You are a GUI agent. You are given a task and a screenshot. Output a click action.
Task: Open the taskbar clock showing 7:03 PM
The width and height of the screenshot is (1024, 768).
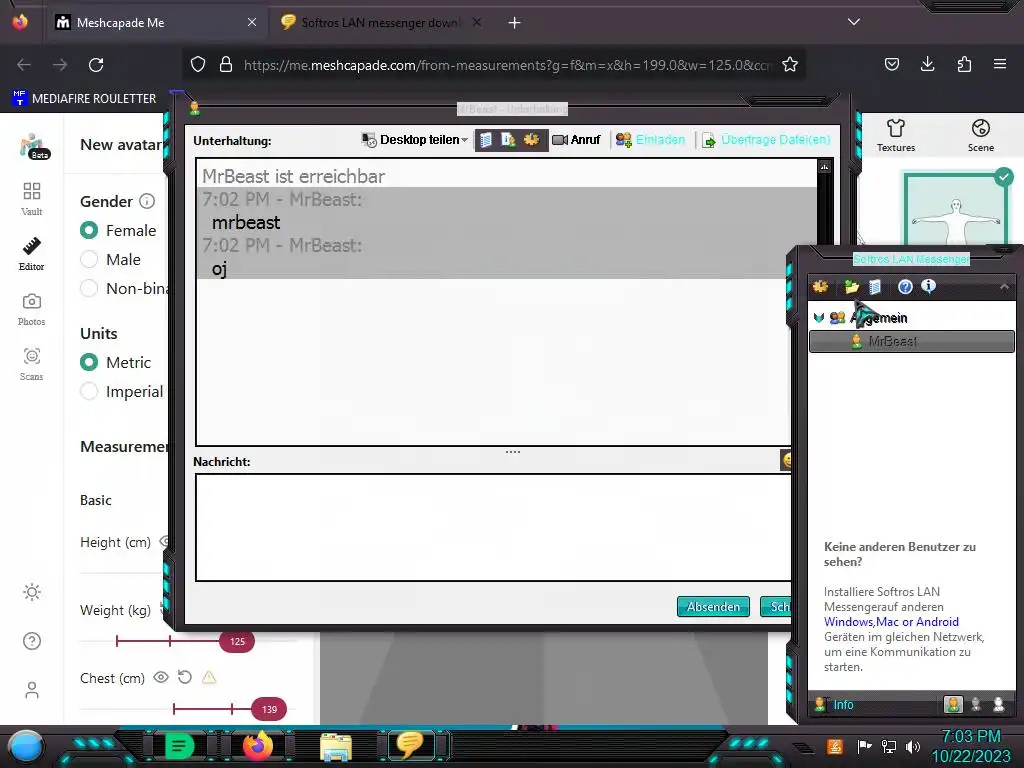click(x=971, y=746)
